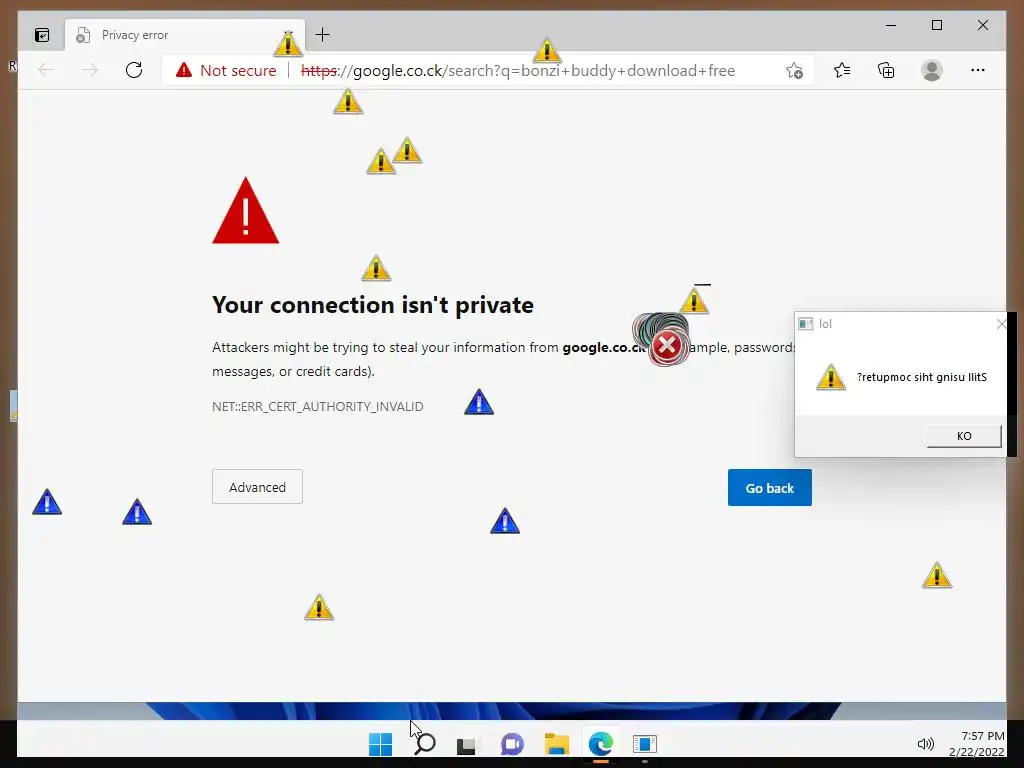Open the Favorites list icon
Viewport: 1024px width, 768px height.
point(842,70)
